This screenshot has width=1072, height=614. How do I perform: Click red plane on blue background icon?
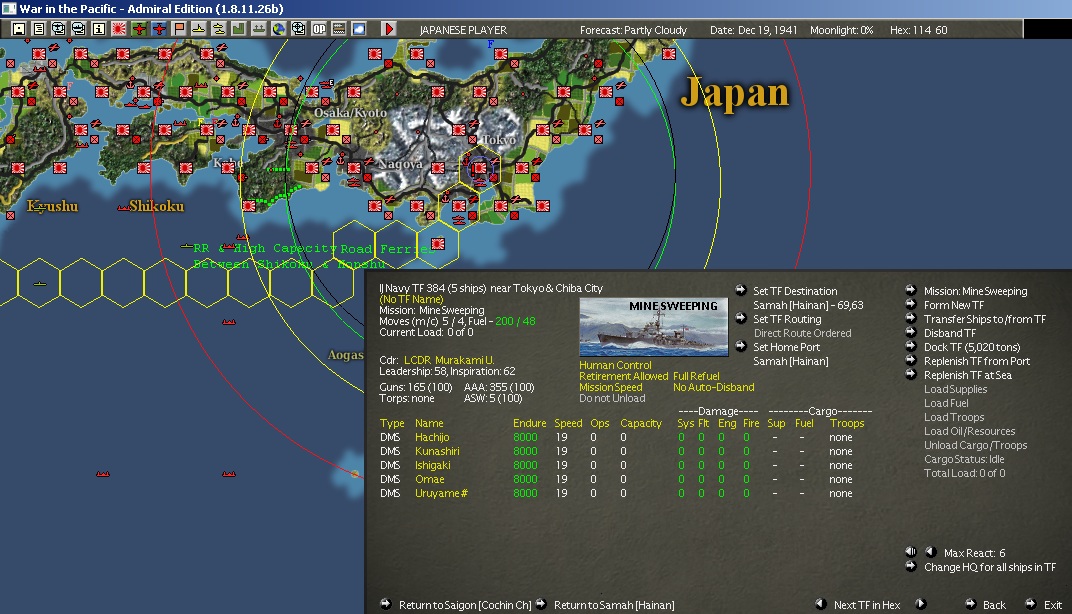tap(159, 29)
